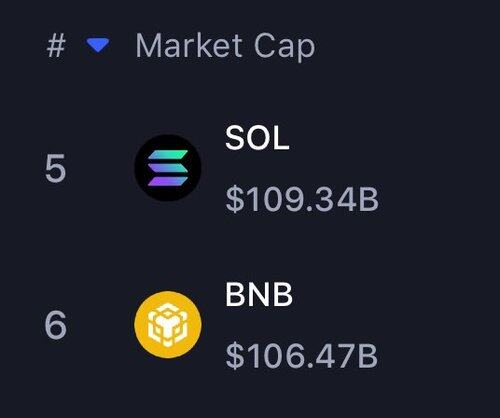Open the BNB coin name link
500x418 pixels.
[259, 294]
